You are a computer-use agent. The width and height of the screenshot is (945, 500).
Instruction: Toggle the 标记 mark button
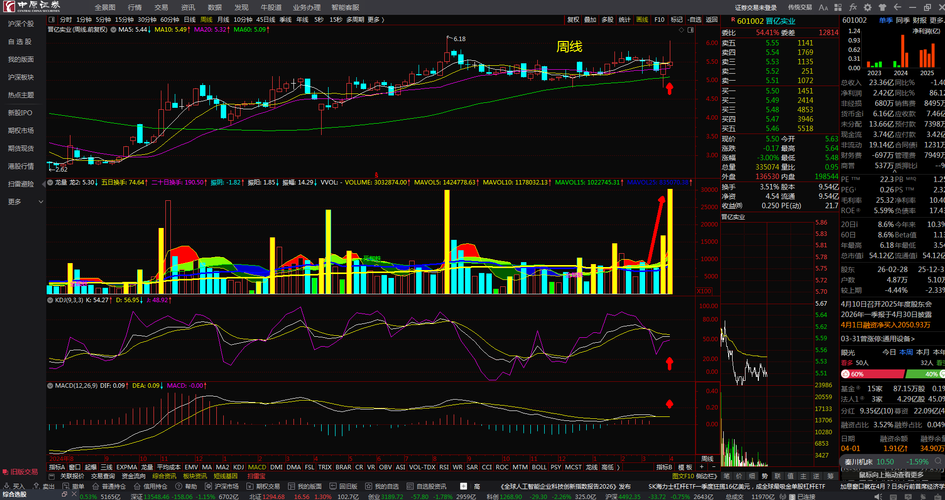[x=677, y=19]
